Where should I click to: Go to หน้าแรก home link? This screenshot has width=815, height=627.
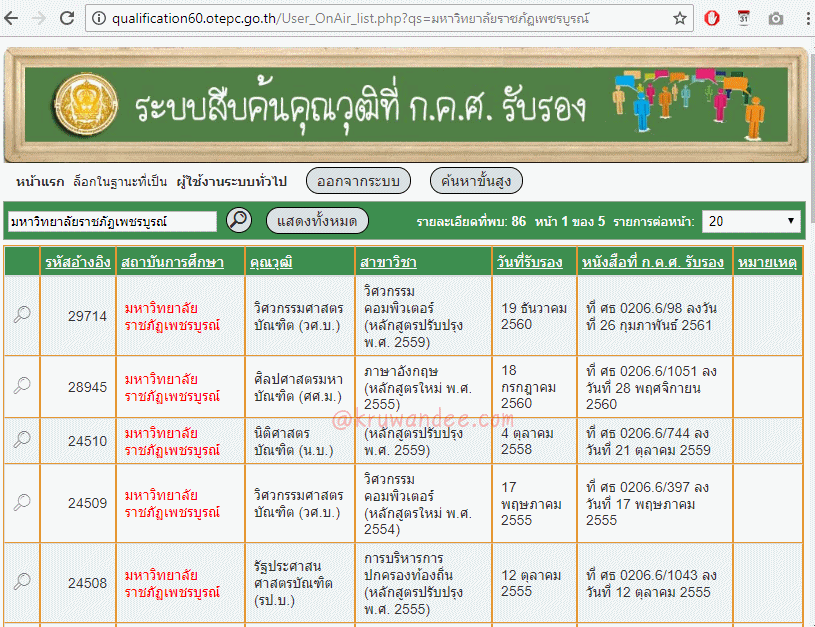(x=40, y=182)
